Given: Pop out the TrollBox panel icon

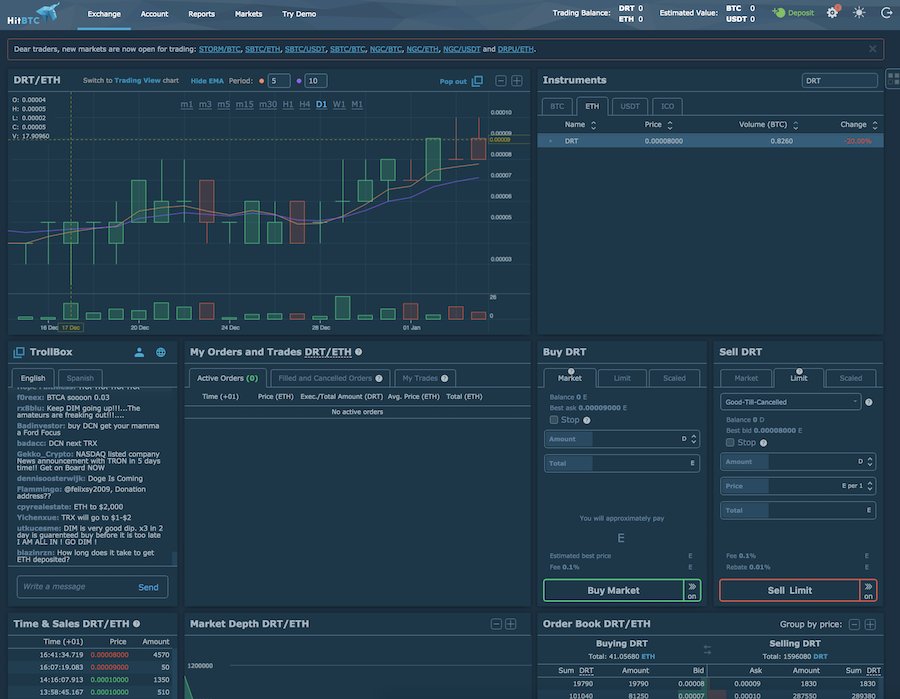Looking at the screenshot, I should click(x=19, y=352).
